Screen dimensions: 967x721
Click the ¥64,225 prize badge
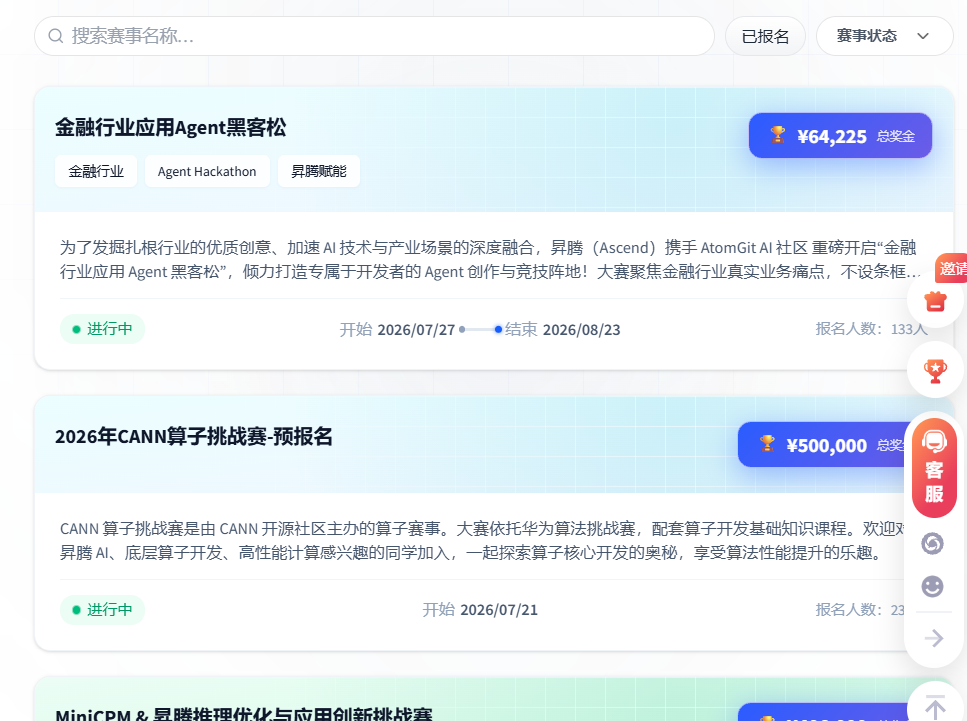coord(840,136)
